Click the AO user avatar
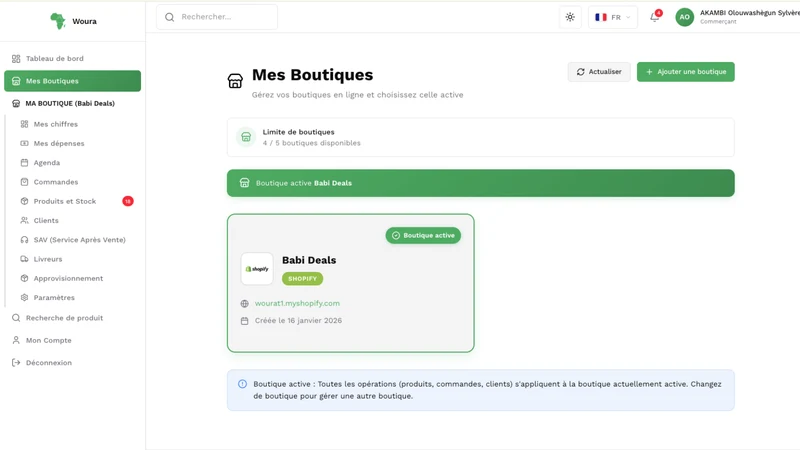 pyautogui.click(x=684, y=17)
